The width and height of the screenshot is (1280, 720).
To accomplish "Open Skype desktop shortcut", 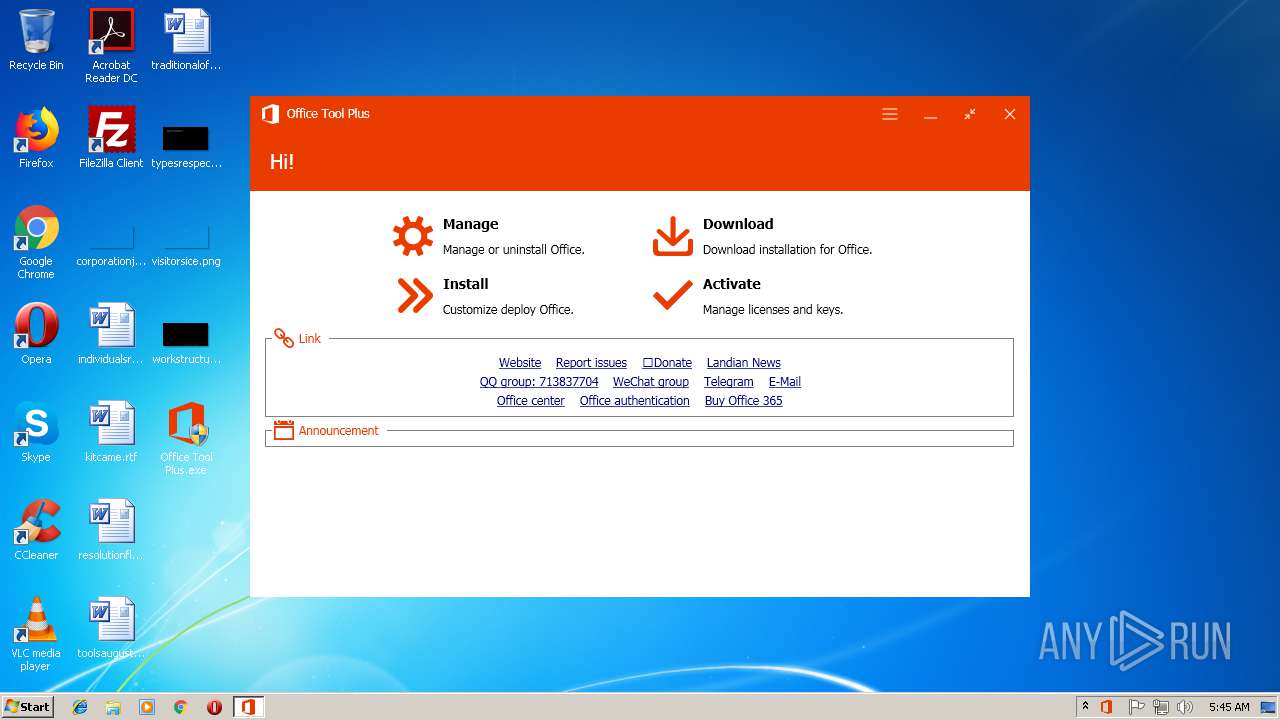I will [x=36, y=432].
